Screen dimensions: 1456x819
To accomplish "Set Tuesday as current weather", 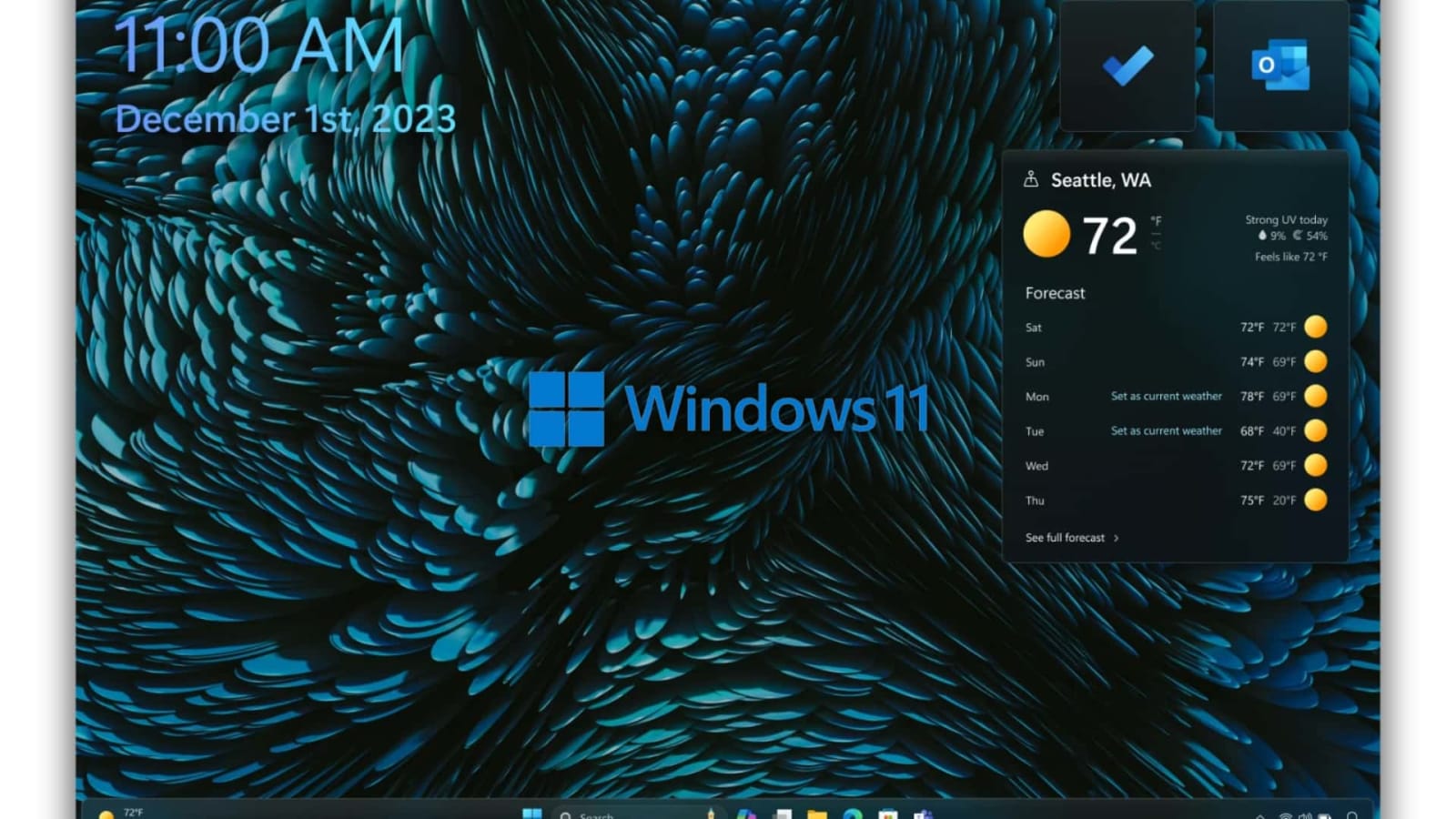I will click(x=1167, y=430).
